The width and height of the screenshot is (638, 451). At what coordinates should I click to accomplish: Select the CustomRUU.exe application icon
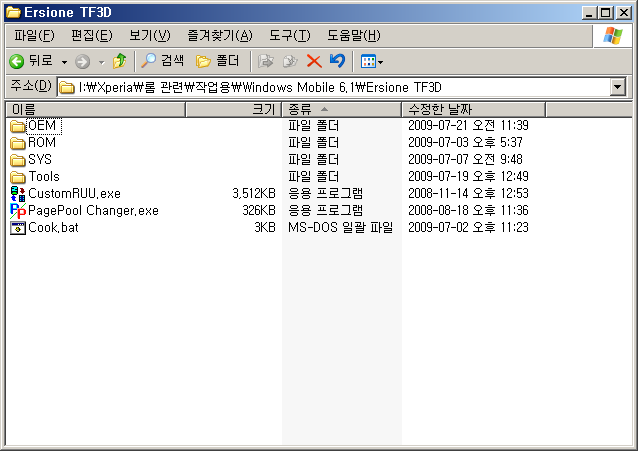17,194
